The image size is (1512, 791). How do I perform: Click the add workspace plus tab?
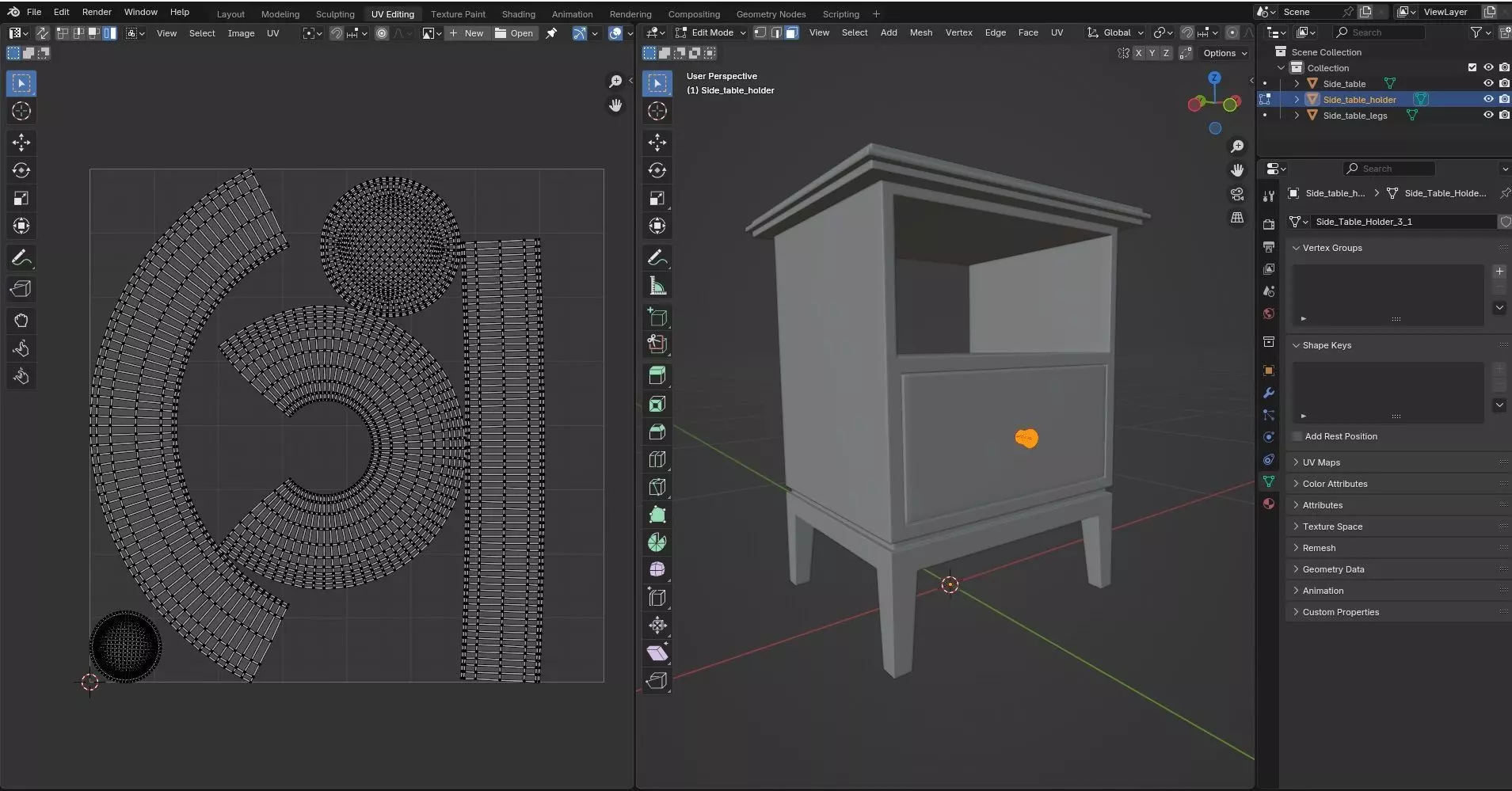tap(876, 13)
